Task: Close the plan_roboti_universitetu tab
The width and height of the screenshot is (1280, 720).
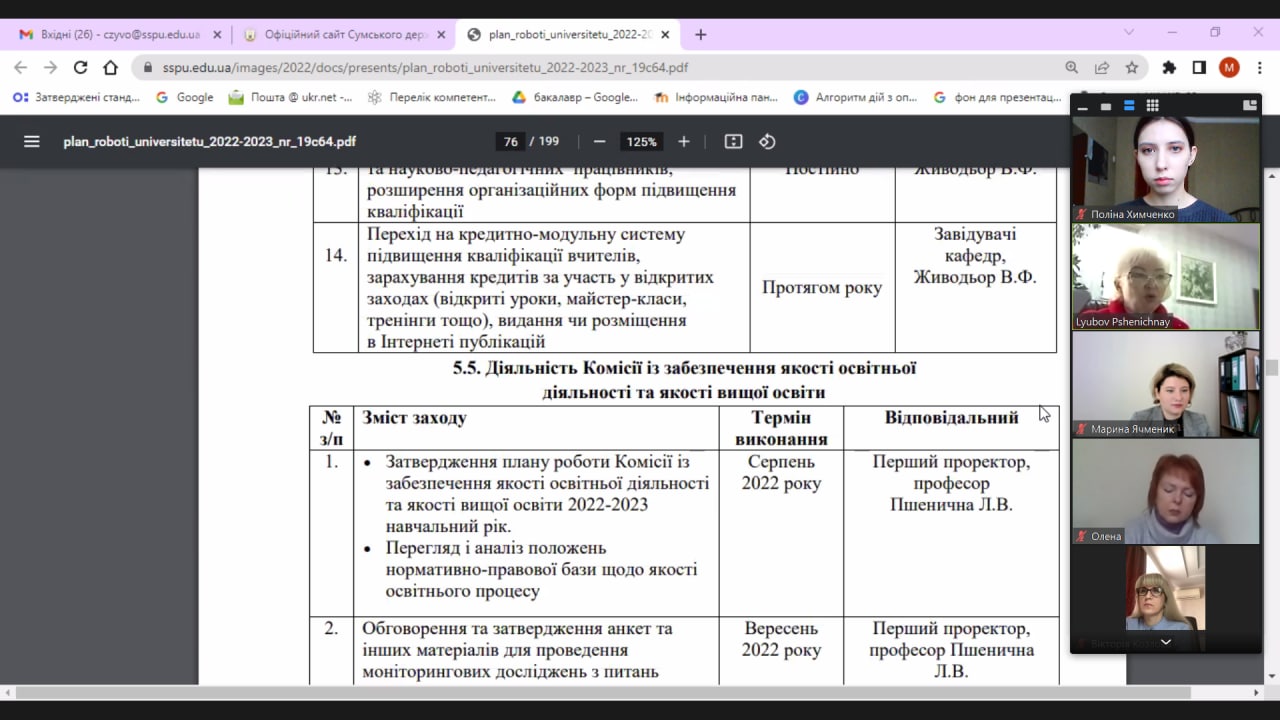Action: [665, 34]
